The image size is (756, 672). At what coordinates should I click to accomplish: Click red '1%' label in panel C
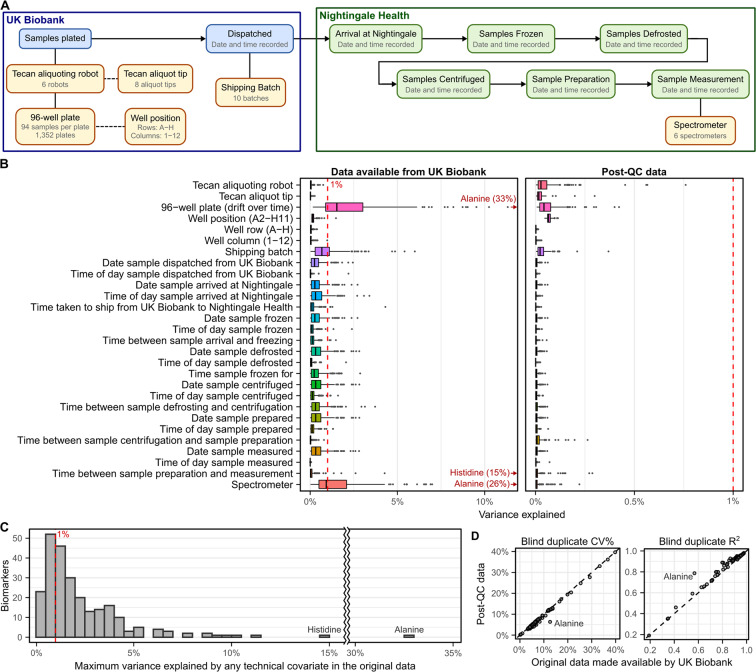tap(63, 534)
